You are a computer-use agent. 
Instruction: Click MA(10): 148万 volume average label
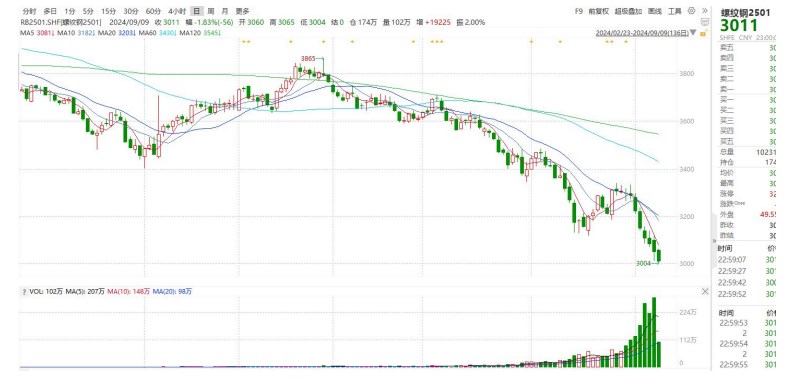(x=129, y=291)
